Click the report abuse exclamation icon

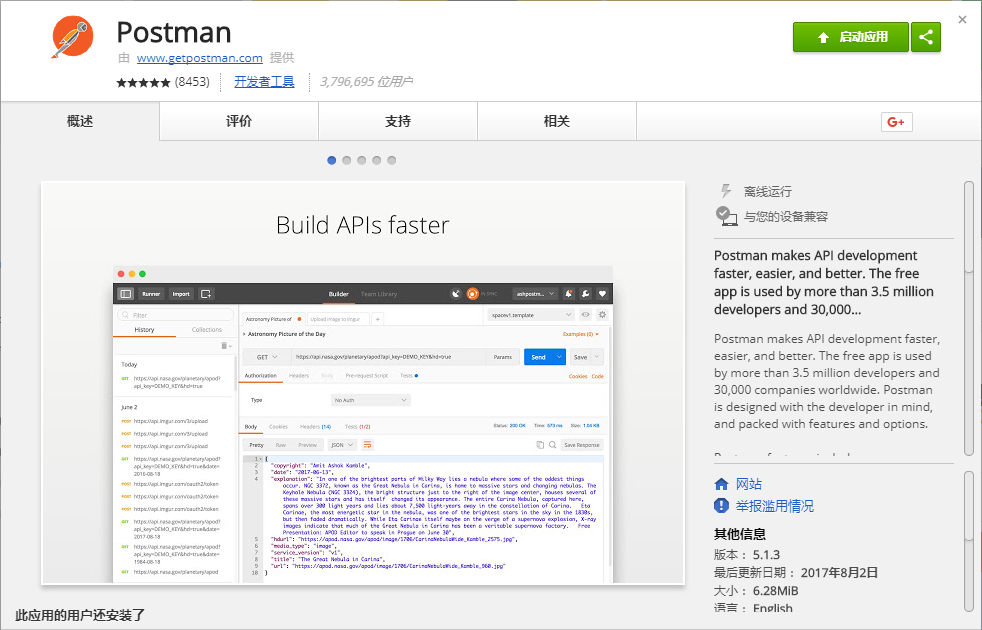[x=721, y=505]
